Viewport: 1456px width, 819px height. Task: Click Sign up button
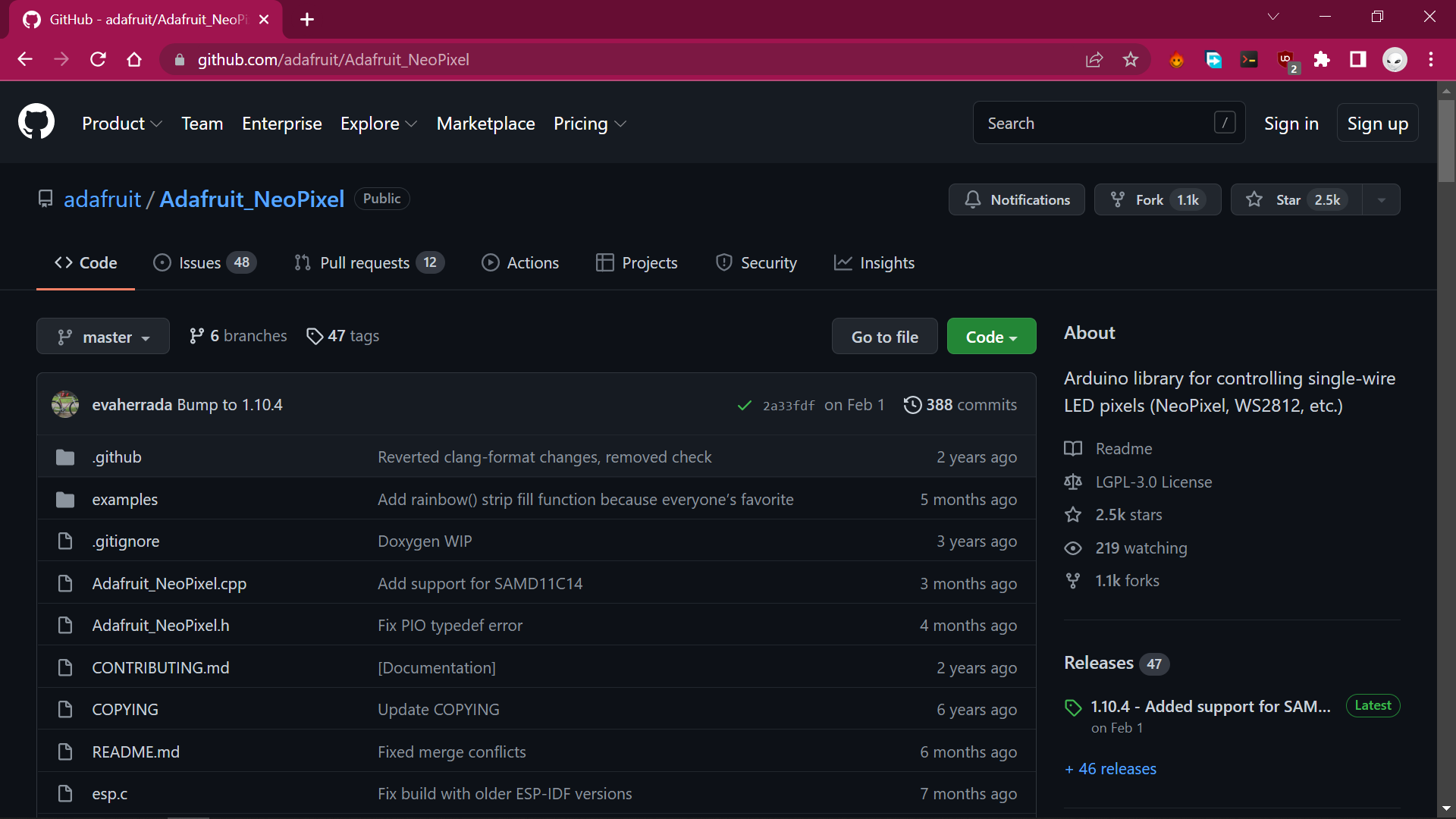(1378, 123)
